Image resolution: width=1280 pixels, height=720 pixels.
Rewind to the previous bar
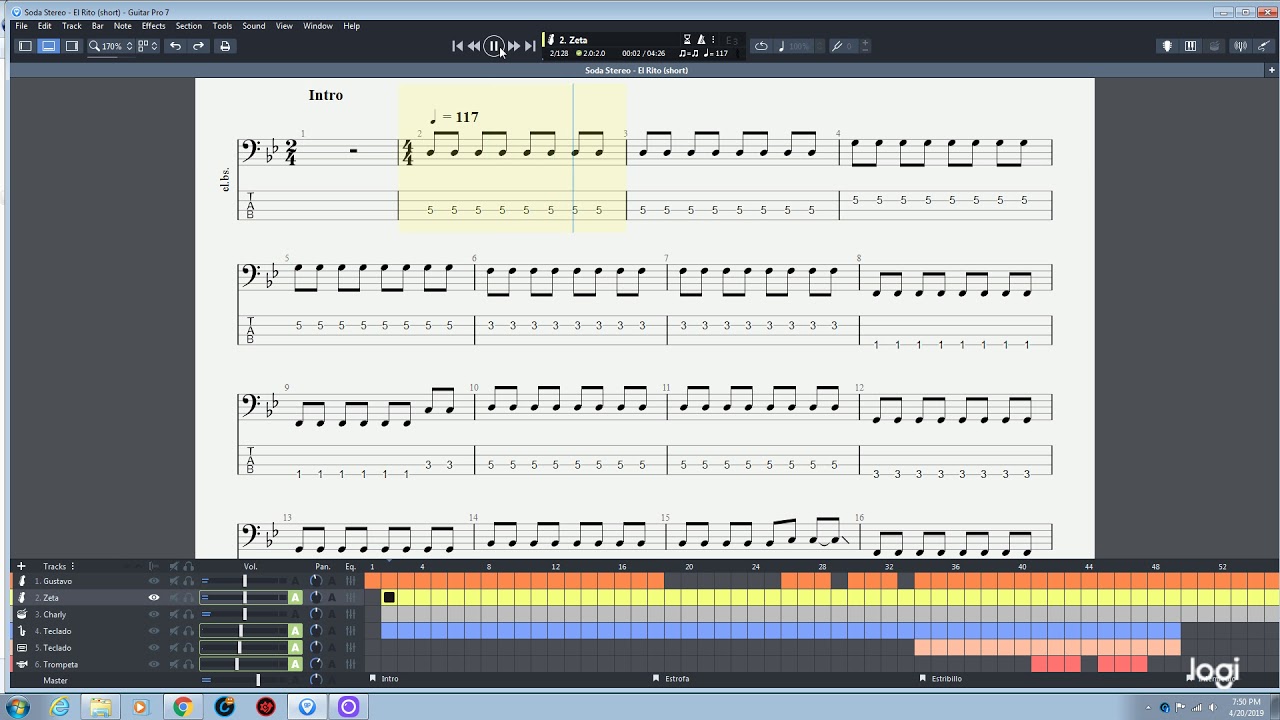[x=474, y=46]
